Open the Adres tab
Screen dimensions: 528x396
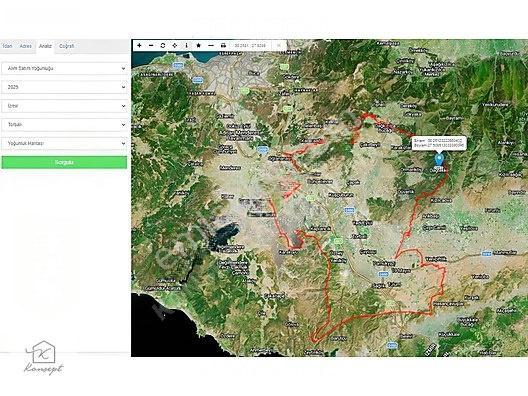point(26,46)
